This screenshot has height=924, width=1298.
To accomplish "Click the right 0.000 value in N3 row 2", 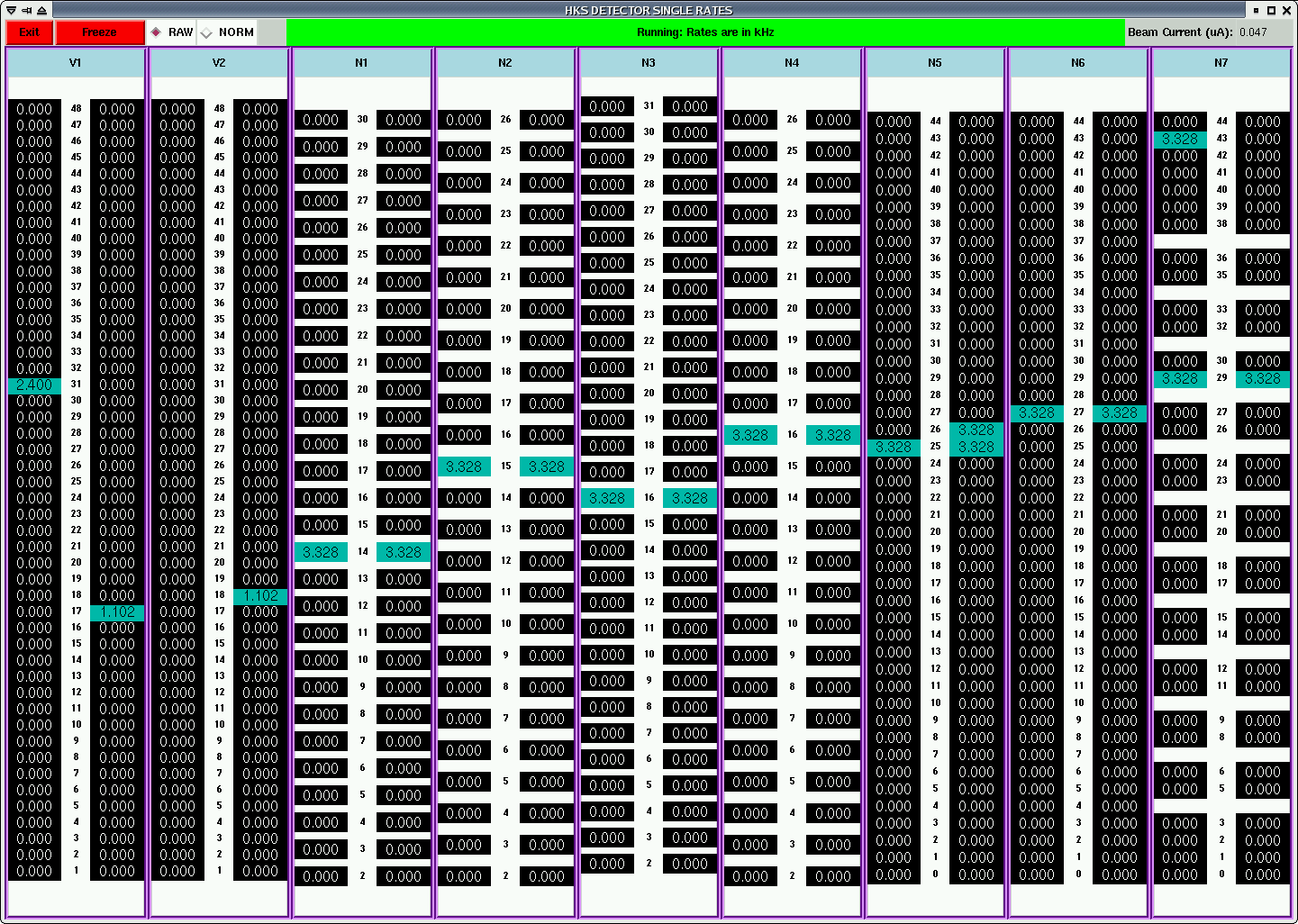I will click(x=690, y=864).
